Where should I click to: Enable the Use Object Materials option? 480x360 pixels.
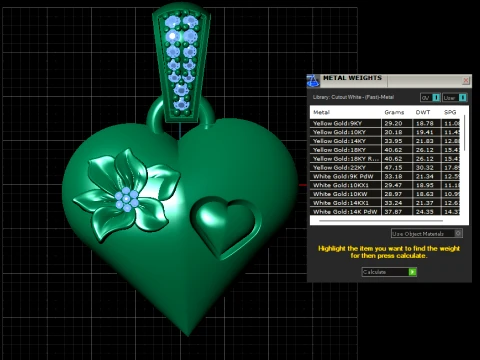tap(426, 233)
